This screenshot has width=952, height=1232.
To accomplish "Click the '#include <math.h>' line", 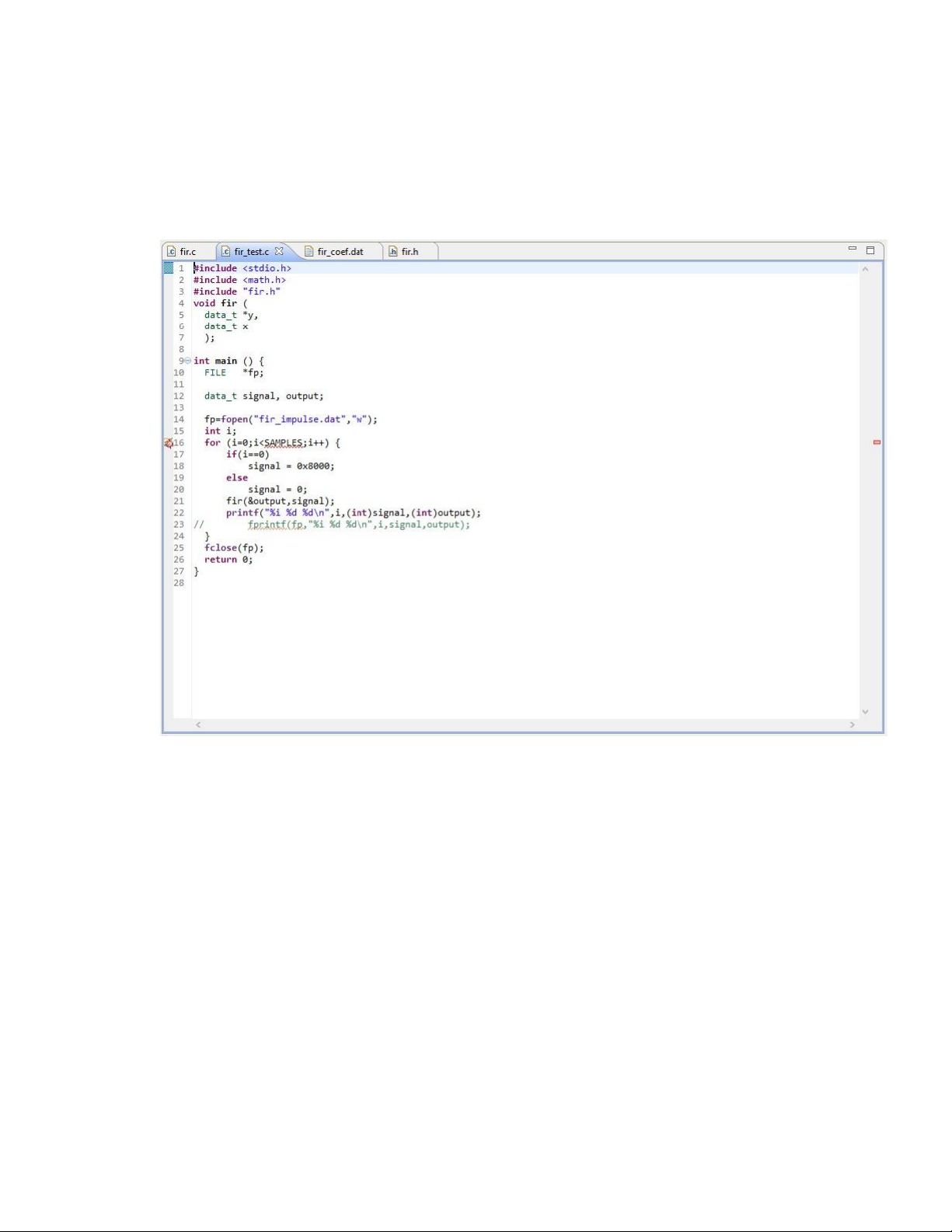I will [x=239, y=280].
